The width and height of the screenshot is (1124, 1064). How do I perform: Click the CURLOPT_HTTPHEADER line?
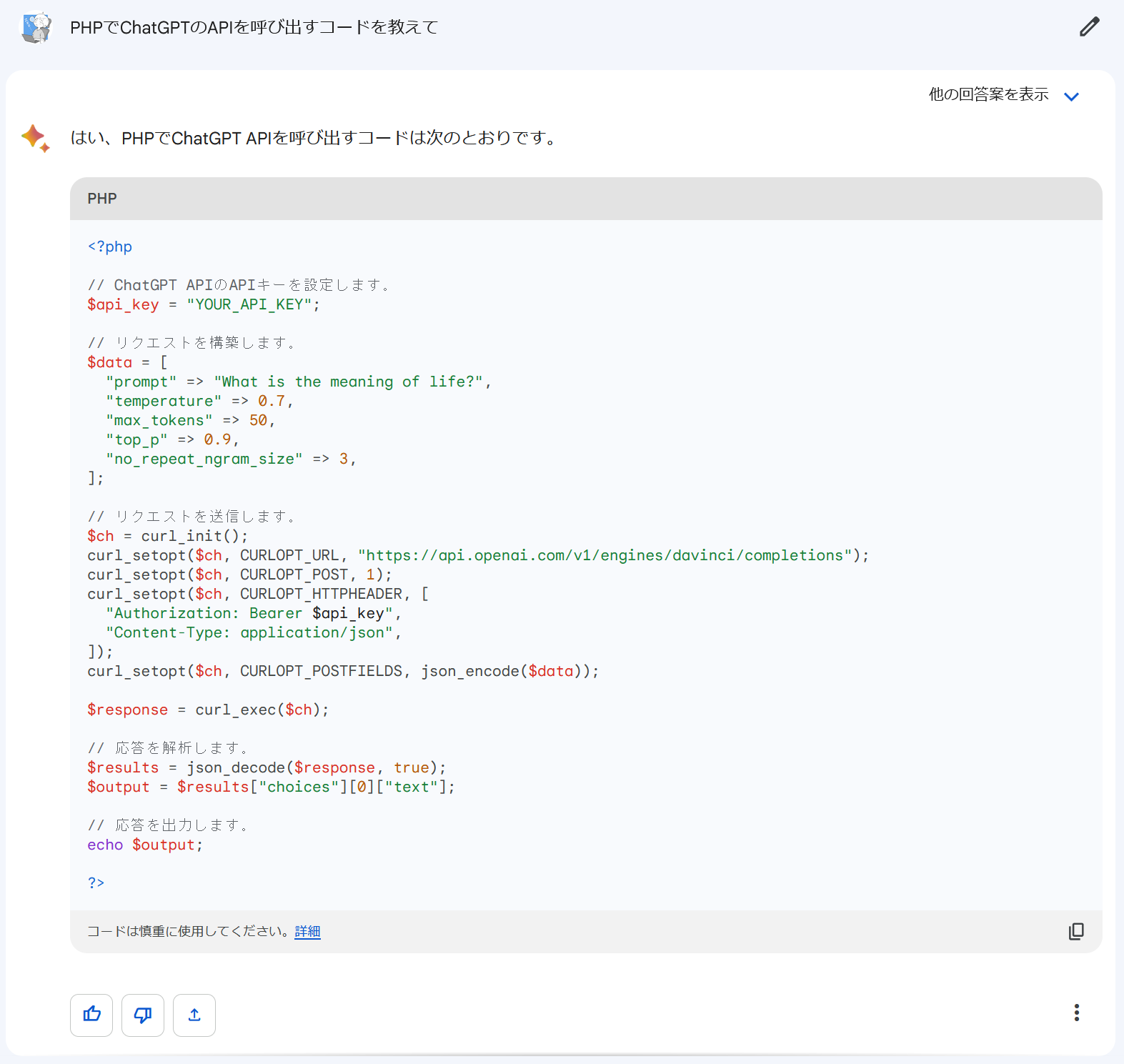click(x=258, y=594)
